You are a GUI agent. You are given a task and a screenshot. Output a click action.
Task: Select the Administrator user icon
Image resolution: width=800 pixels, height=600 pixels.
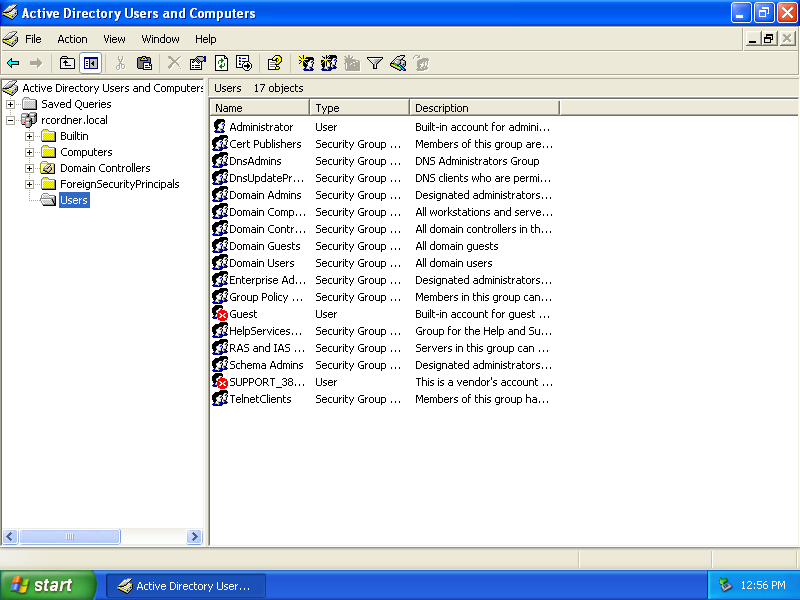[x=220, y=127]
